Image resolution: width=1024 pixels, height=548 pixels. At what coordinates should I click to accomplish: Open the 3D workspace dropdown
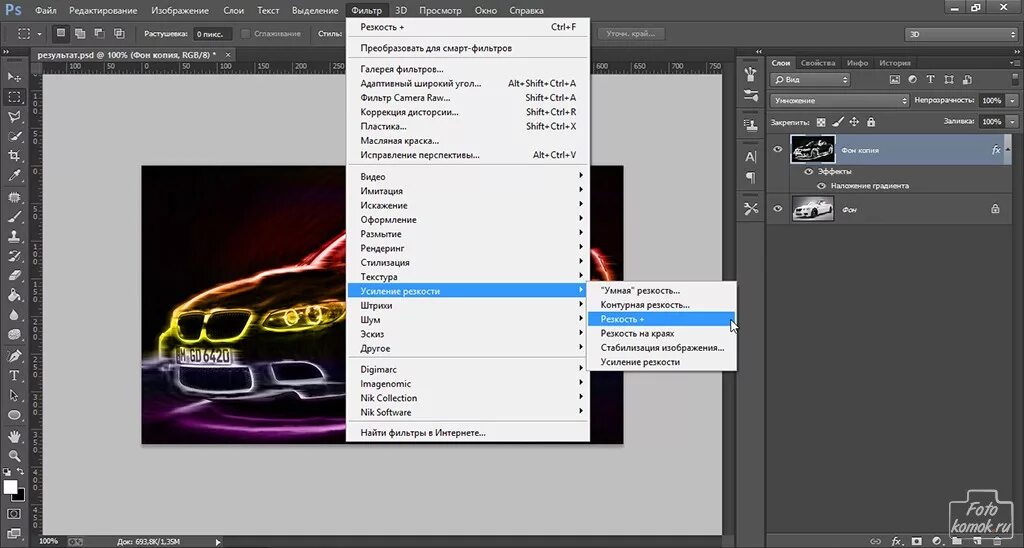pyautogui.click(x=960, y=34)
